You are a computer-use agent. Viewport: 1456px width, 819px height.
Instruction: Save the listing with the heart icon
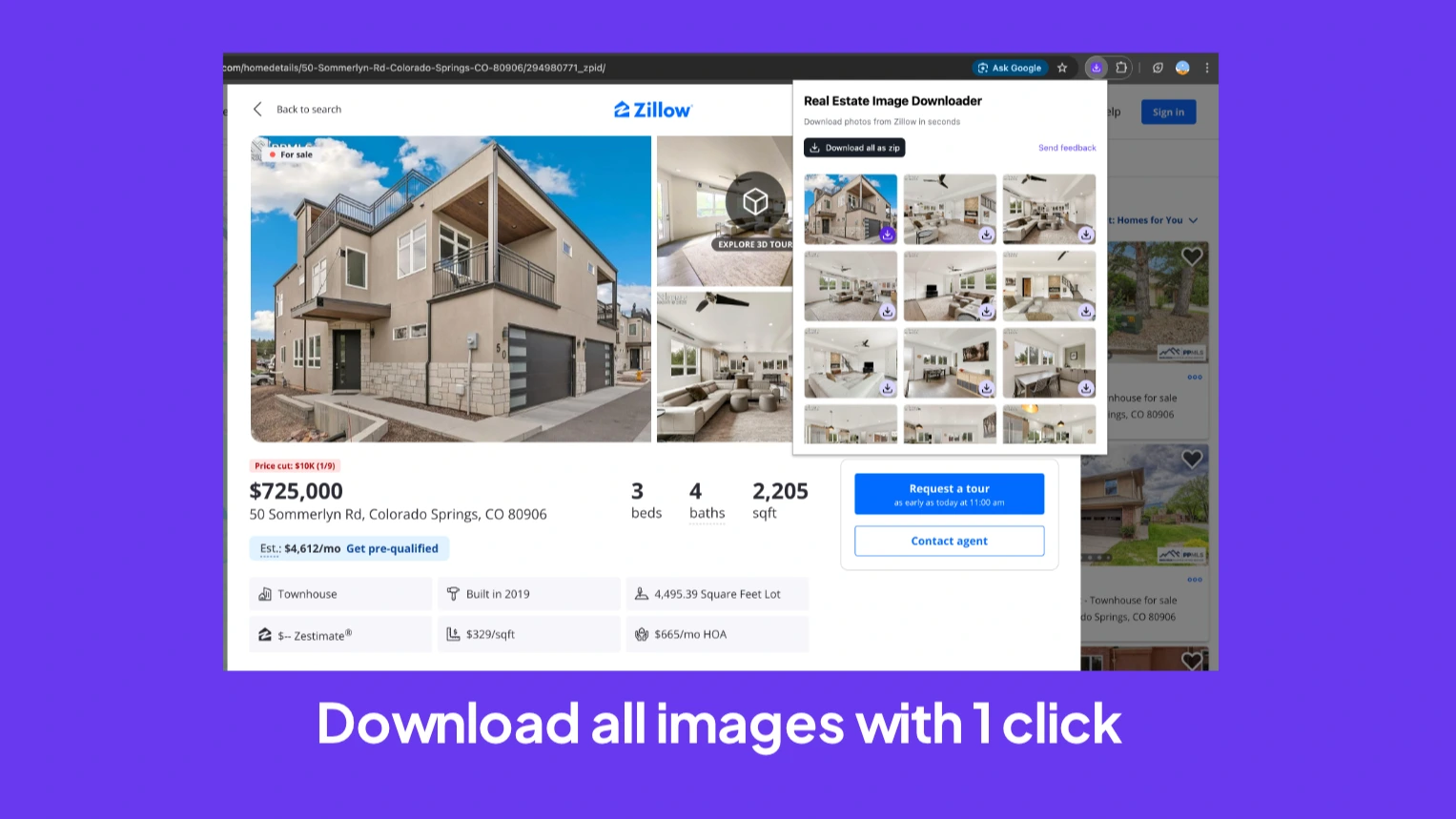click(1191, 256)
